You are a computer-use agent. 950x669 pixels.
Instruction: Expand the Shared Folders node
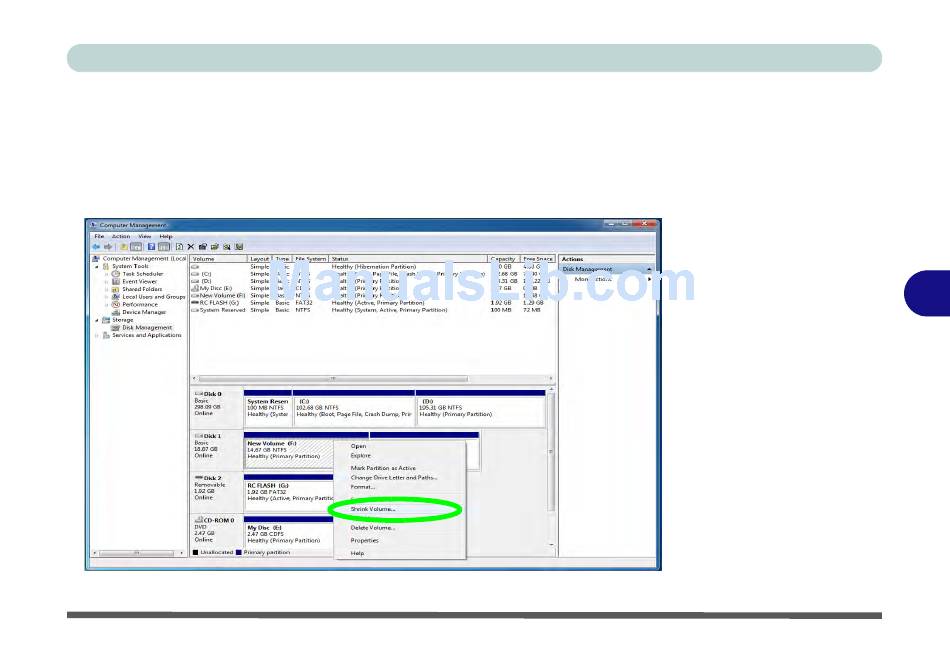coord(107,290)
